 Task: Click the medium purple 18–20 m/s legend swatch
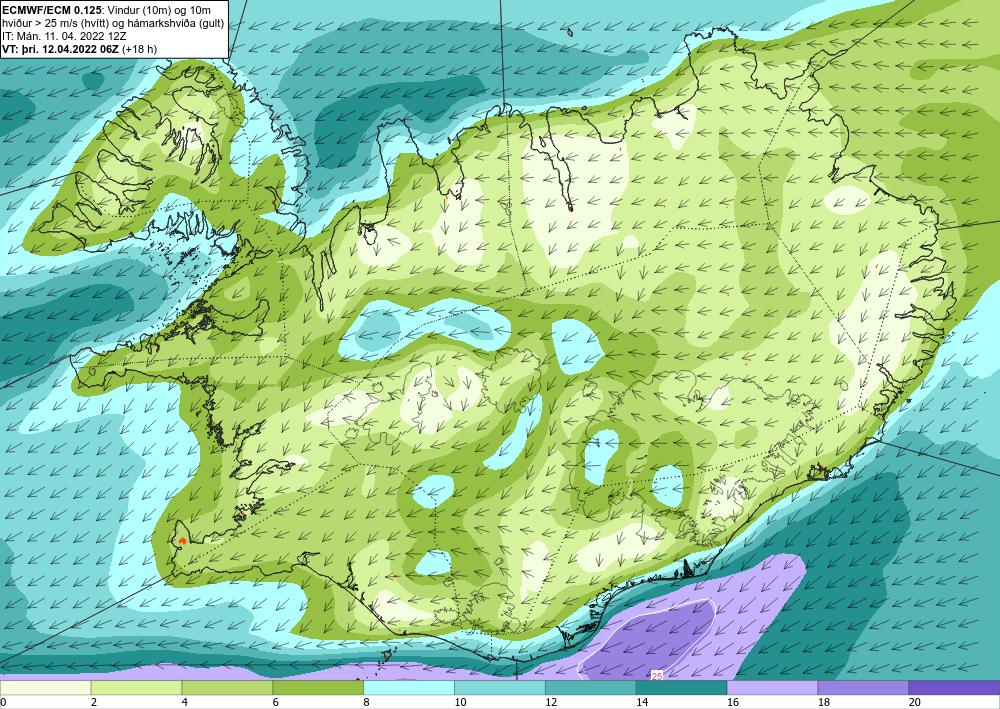[863, 688]
